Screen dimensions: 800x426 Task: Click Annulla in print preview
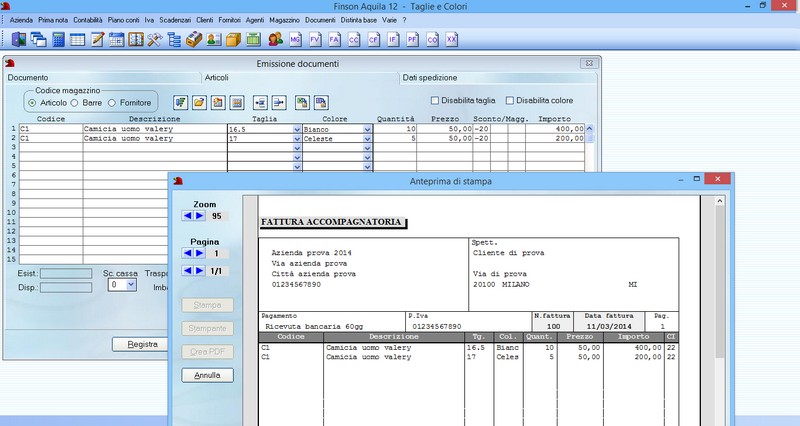208,375
